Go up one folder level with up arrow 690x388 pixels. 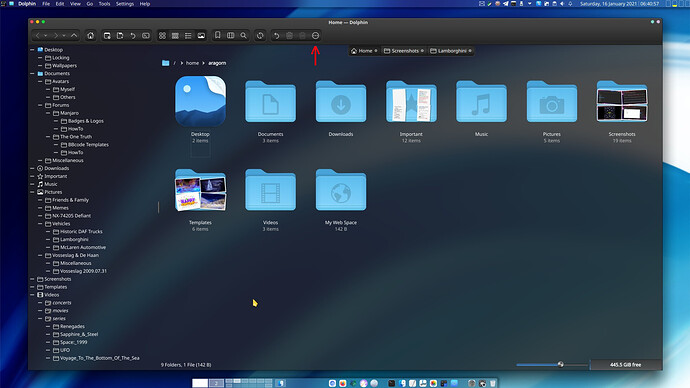click(74, 36)
